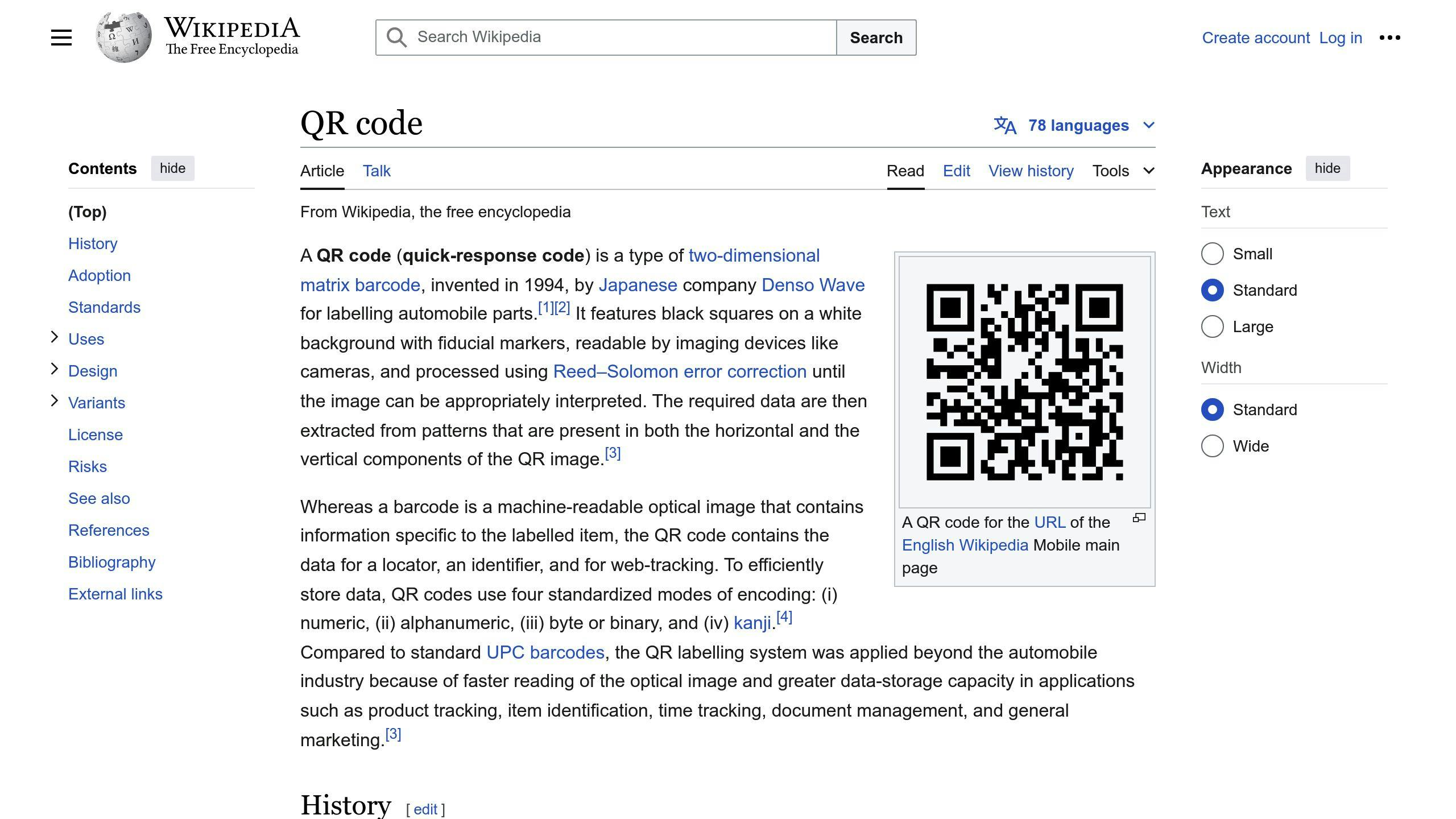Open the hamburger main menu
1456x819 pixels.
pyautogui.click(x=61, y=38)
